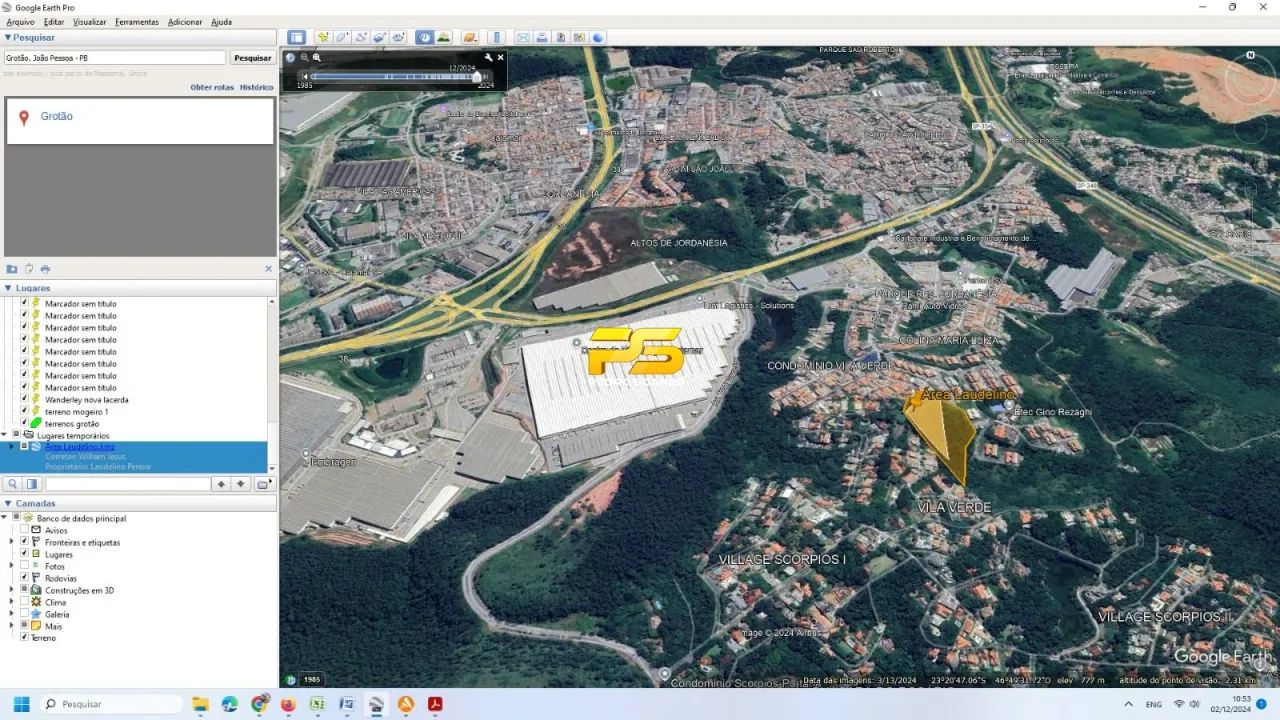Uncheck the Terreno layer checkbox

click(24, 637)
